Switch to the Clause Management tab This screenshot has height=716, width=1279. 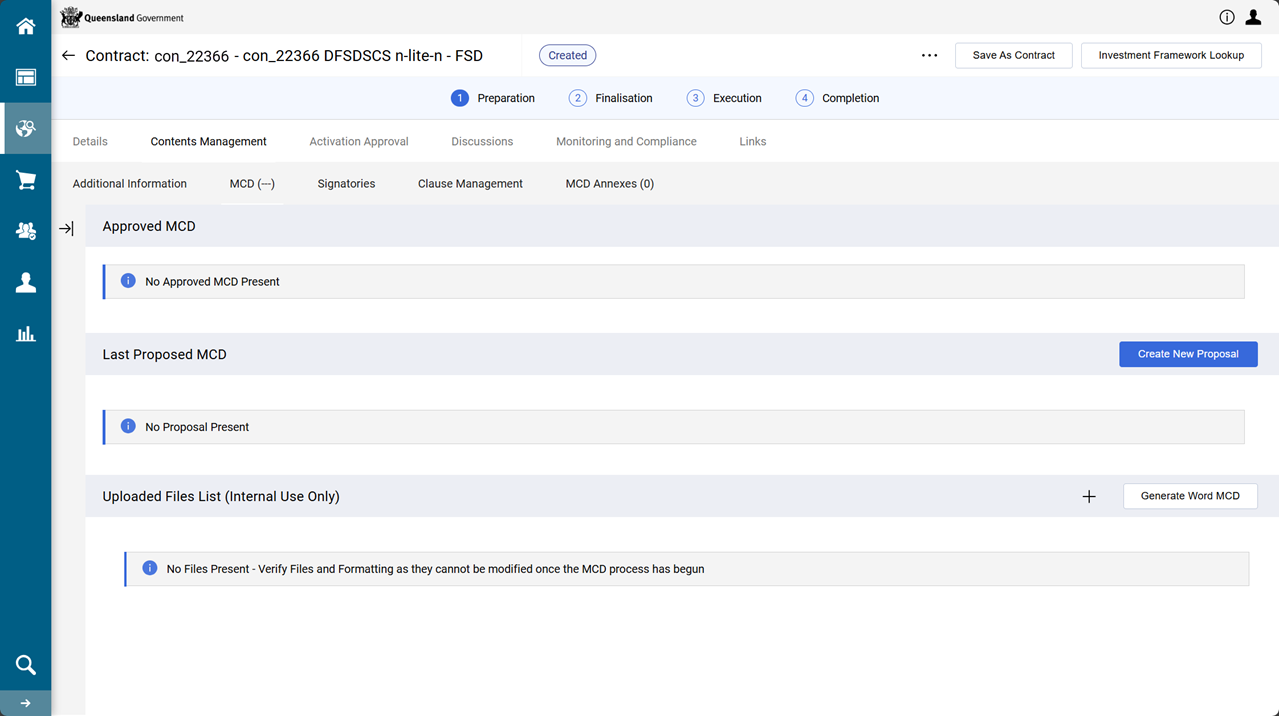[x=470, y=184]
